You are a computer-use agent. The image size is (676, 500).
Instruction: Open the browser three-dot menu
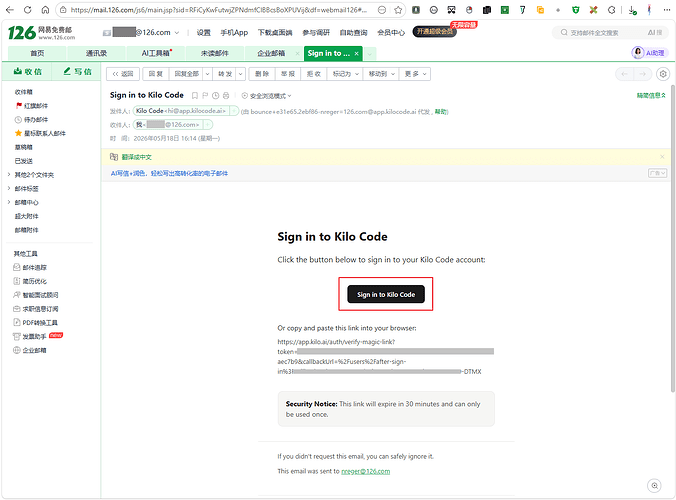[x=667, y=10]
